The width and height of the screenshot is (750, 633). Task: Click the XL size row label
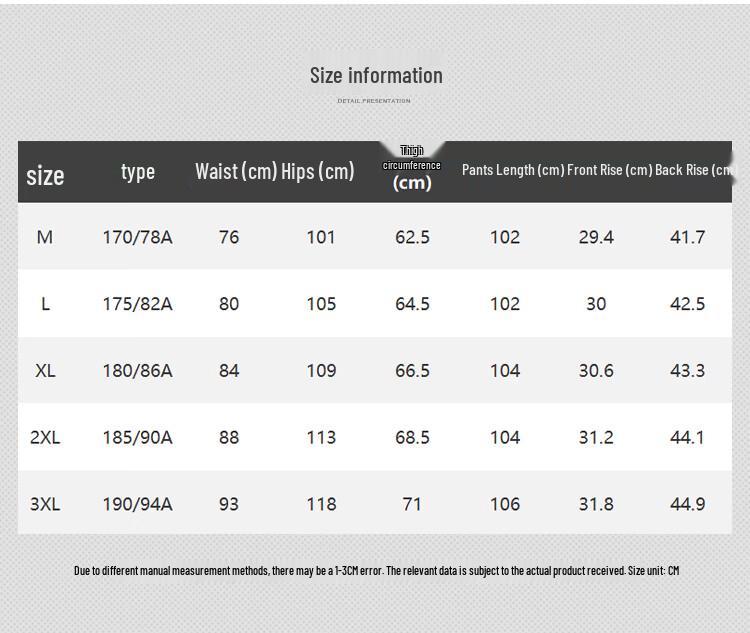[45, 371]
